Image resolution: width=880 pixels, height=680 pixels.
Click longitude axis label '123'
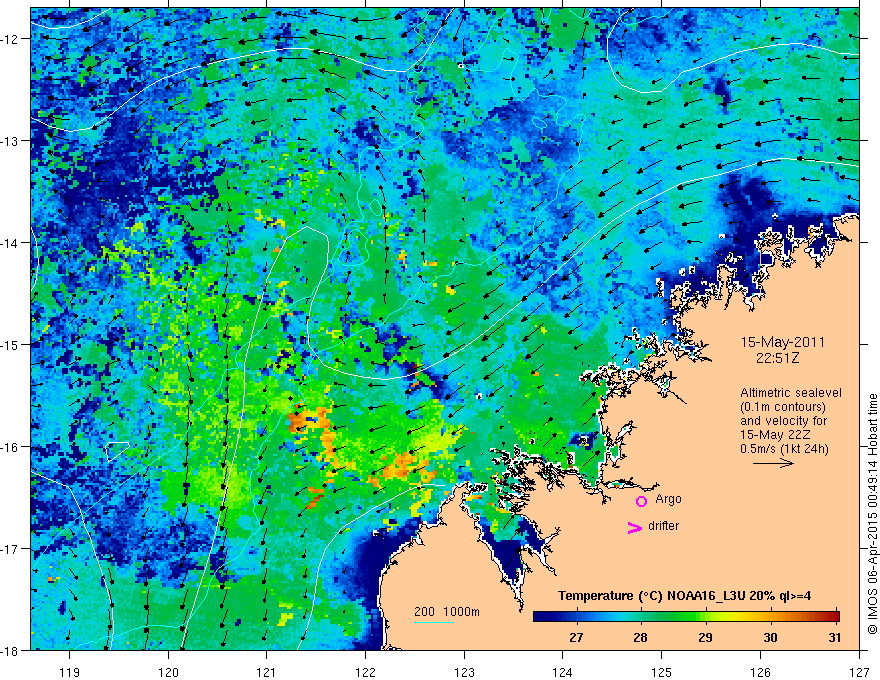click(464, 672)
